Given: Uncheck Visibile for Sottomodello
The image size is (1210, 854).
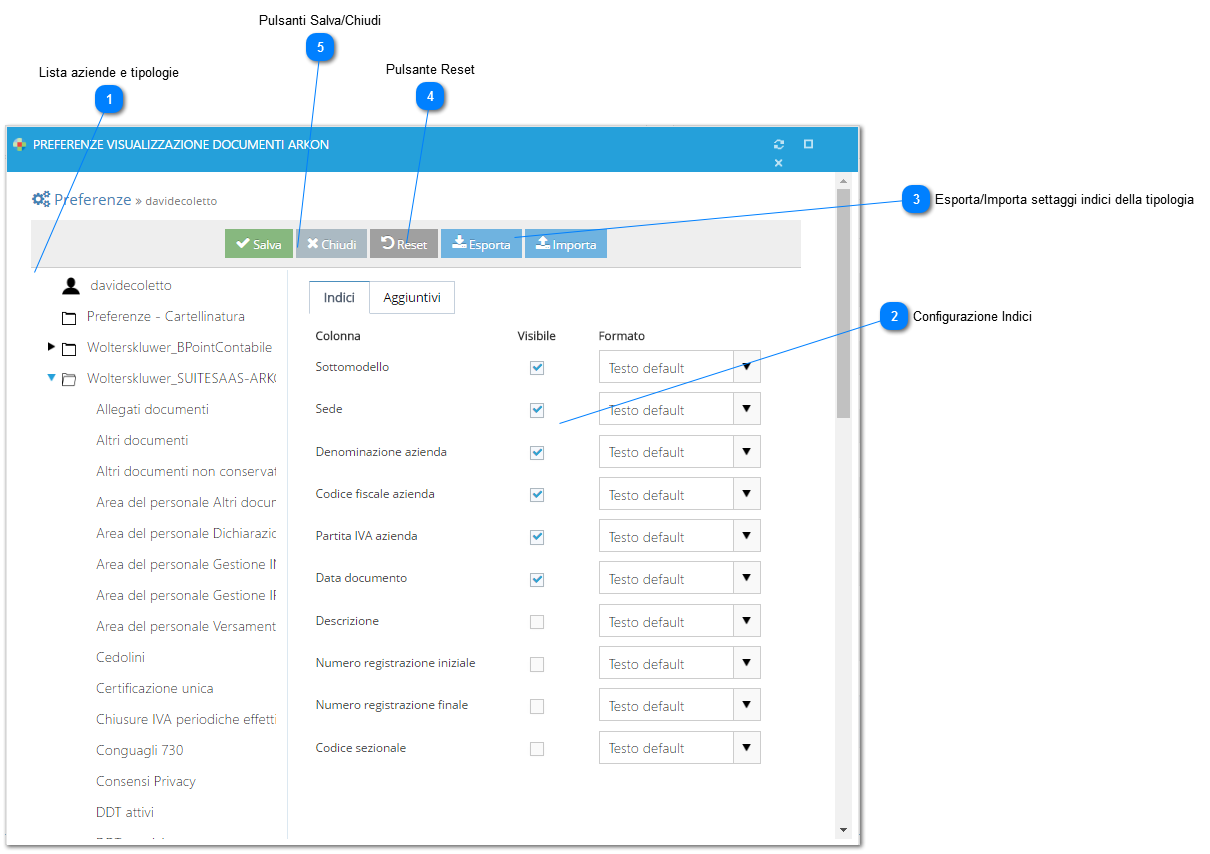Looking at the screenshot, I should click(x=537, y=368).
